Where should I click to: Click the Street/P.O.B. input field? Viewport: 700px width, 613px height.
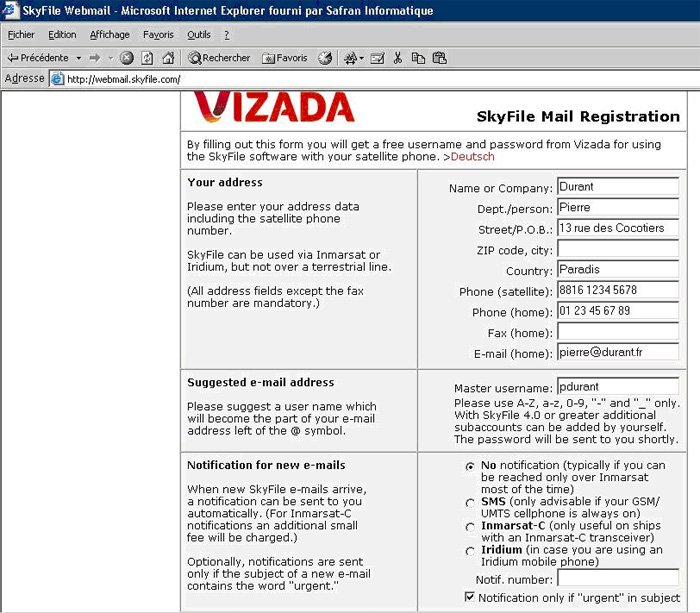coord(618,228)
